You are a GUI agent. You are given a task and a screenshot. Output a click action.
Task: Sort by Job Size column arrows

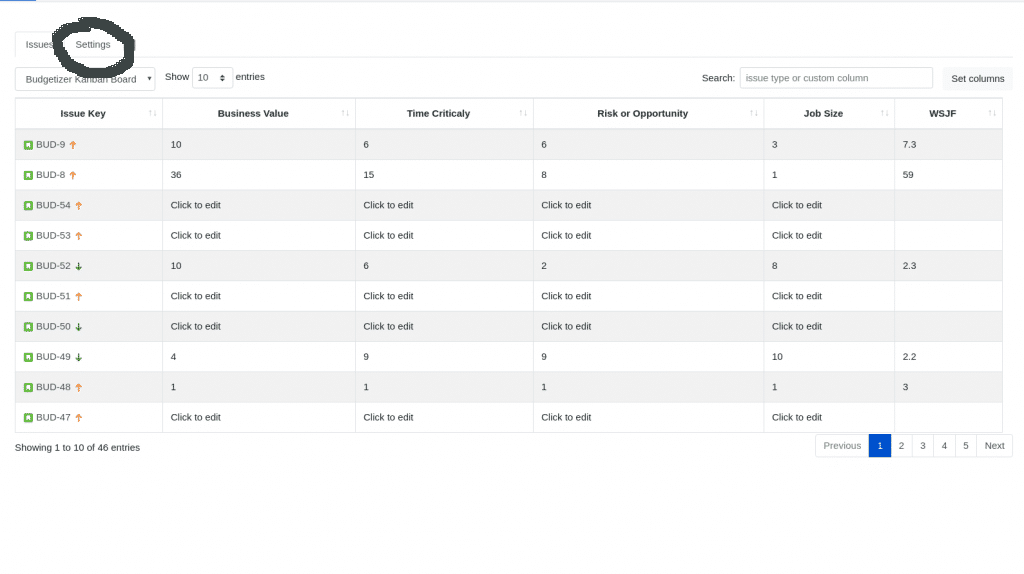884,114
